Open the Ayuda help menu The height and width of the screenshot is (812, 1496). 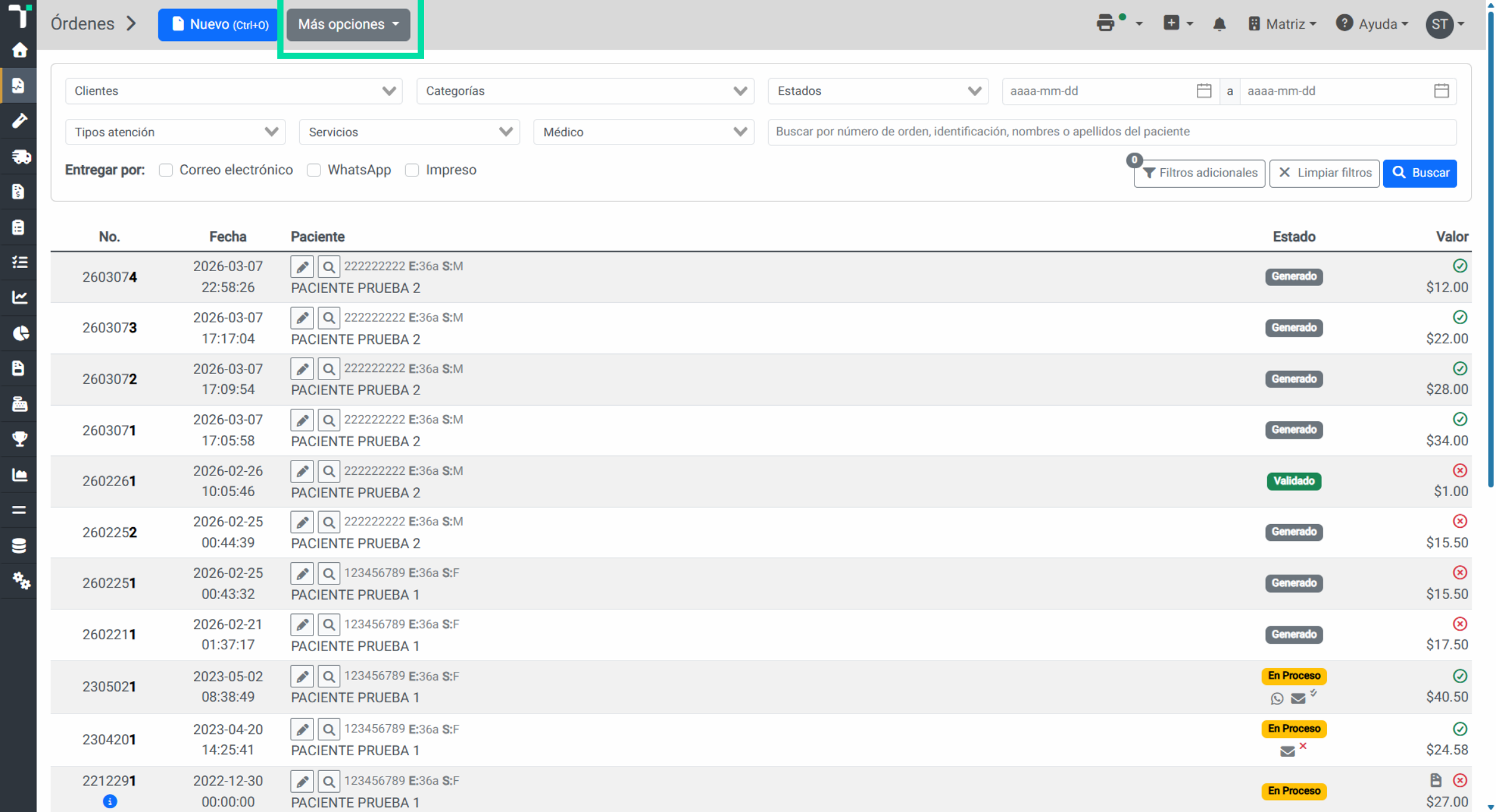tap(1372, 24)
